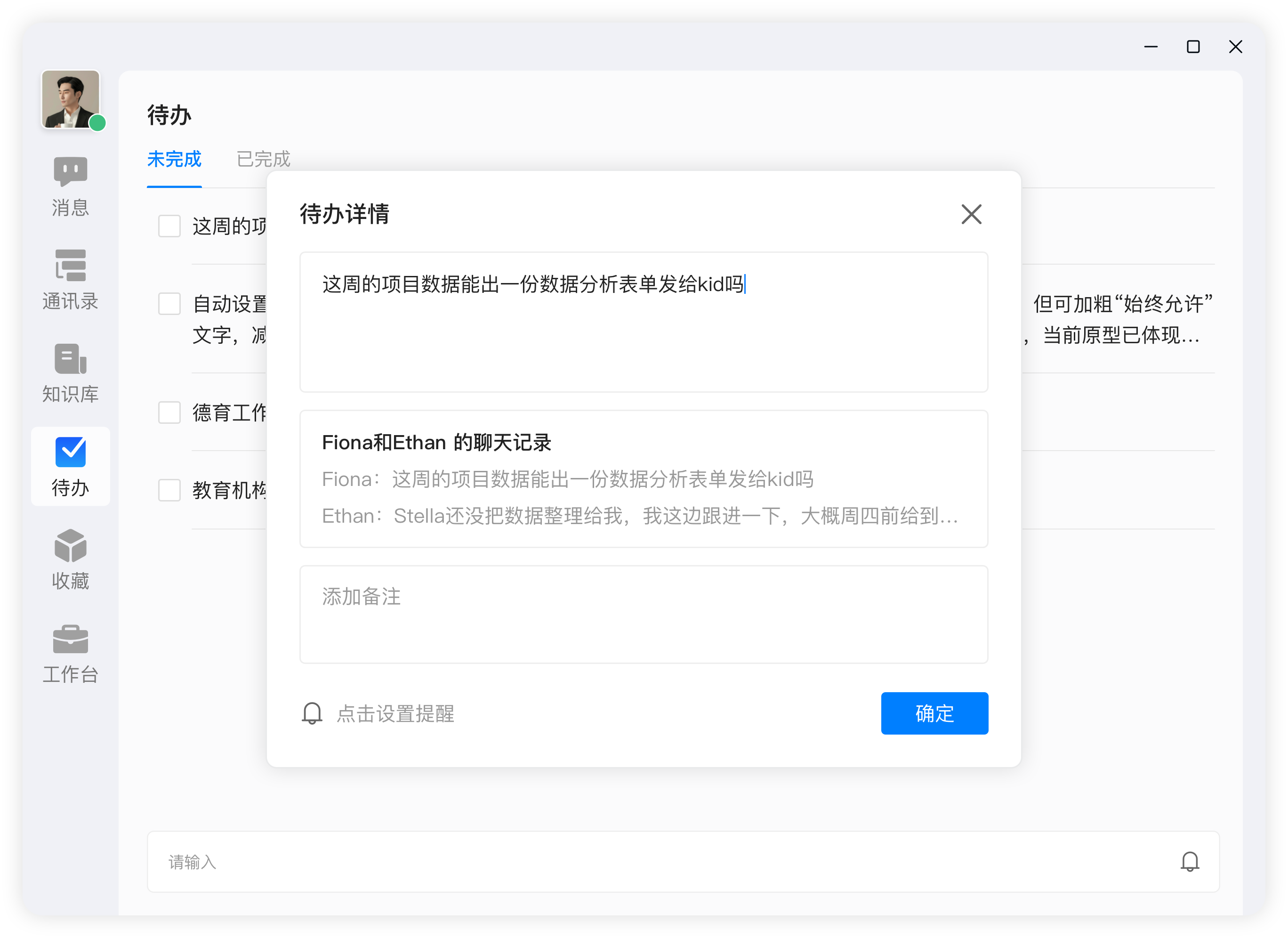This screenshot has width=1288, height=938.
Task: Click 点击设置提醒 to set a reminder
Action: pyautogui.click(x=395, y=713)
